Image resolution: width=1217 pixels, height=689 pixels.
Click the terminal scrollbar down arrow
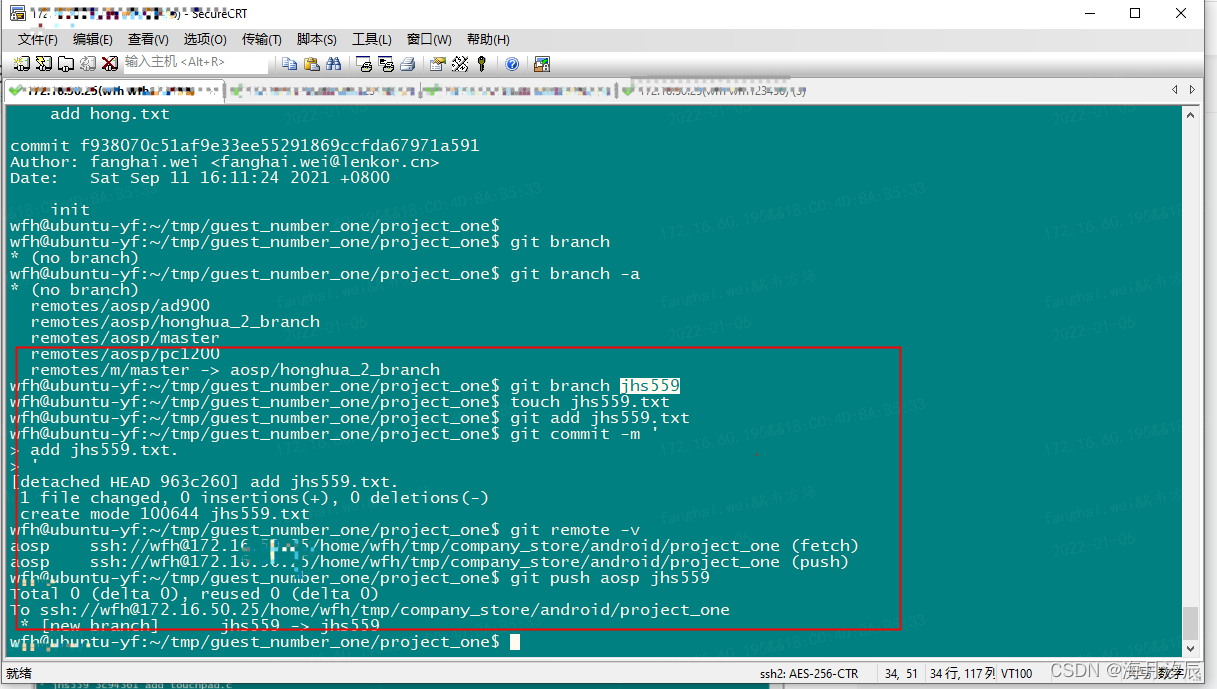pyautogui.click(x=1189, y=650)
